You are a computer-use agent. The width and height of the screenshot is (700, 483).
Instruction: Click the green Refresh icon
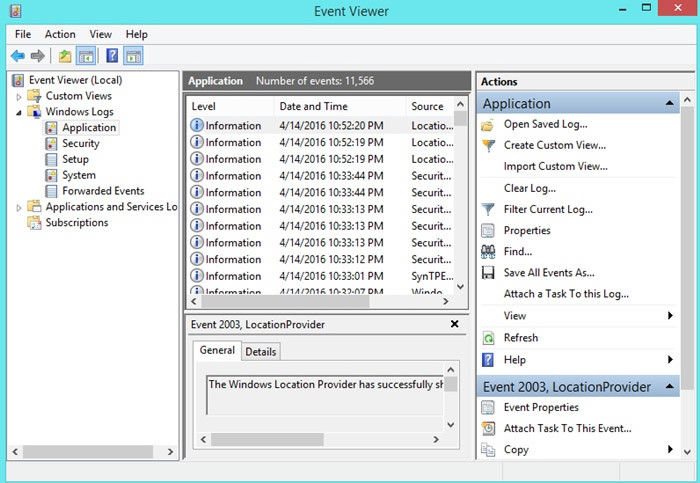coord(488,338)
